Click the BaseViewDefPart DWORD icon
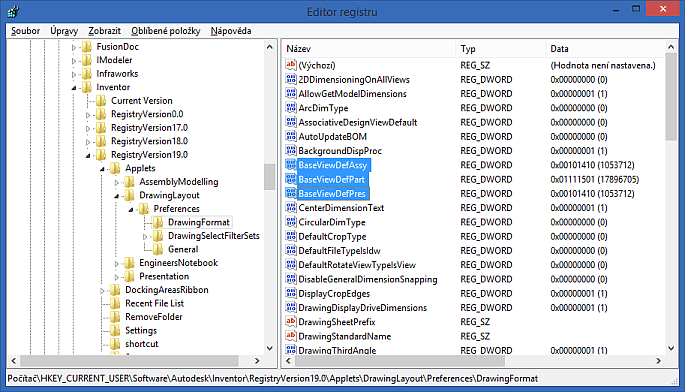685x392 pixels. coord(291,179)
